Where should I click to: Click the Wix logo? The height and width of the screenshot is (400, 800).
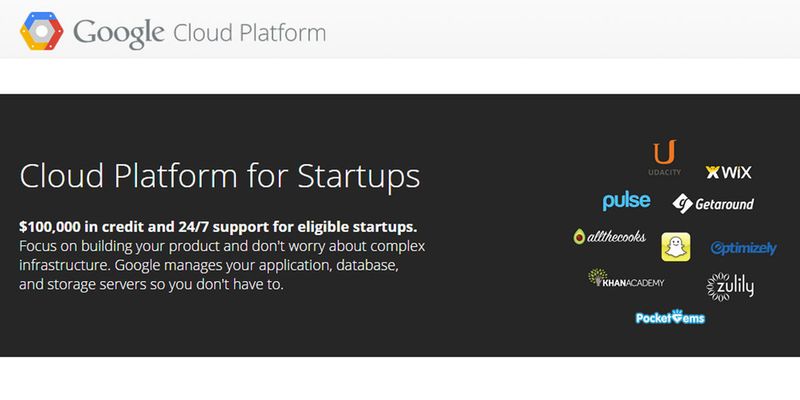pos(729,172)
